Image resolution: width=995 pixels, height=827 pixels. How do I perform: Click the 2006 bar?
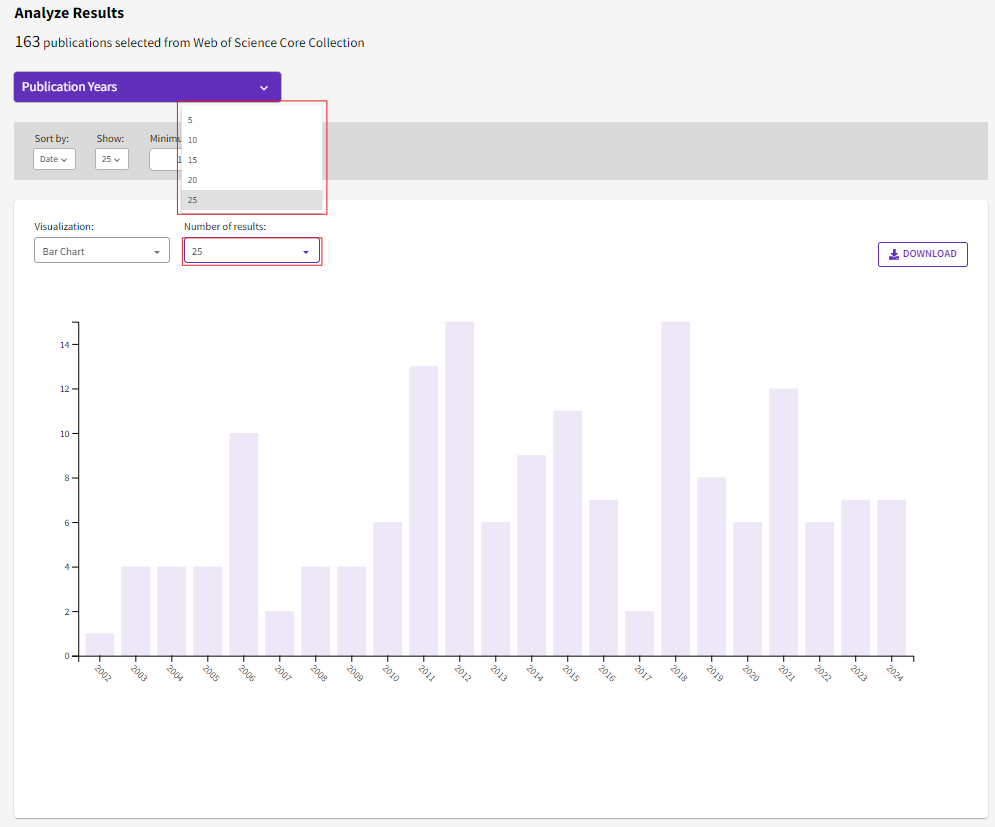click(x=244, y=545)
